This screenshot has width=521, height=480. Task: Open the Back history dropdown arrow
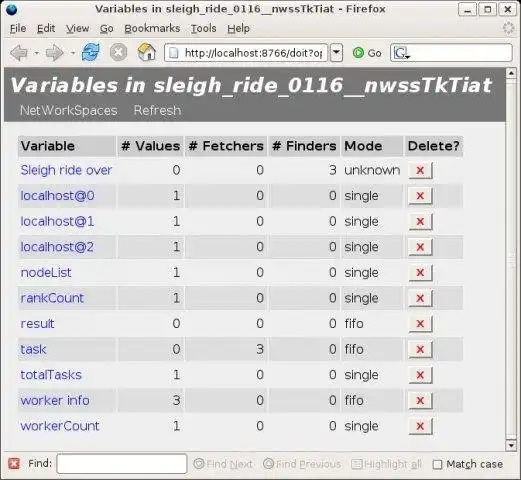[36, 53]
